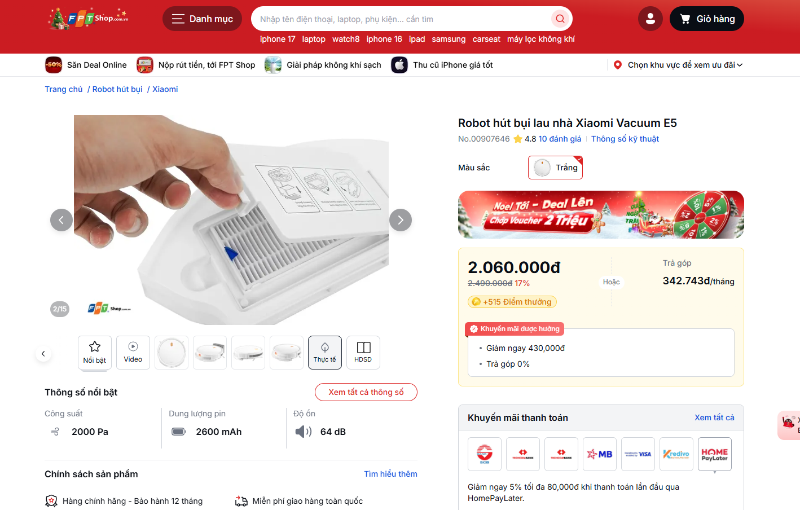Open the Danh mục category menu

click(201, 19)
